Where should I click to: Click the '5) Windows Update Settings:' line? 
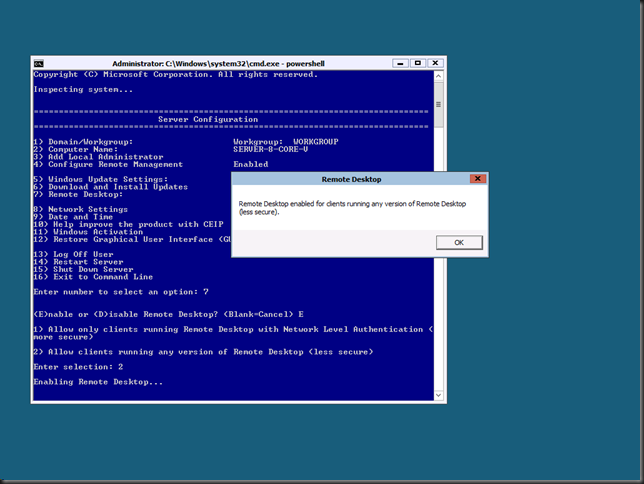tap(101, 180)
